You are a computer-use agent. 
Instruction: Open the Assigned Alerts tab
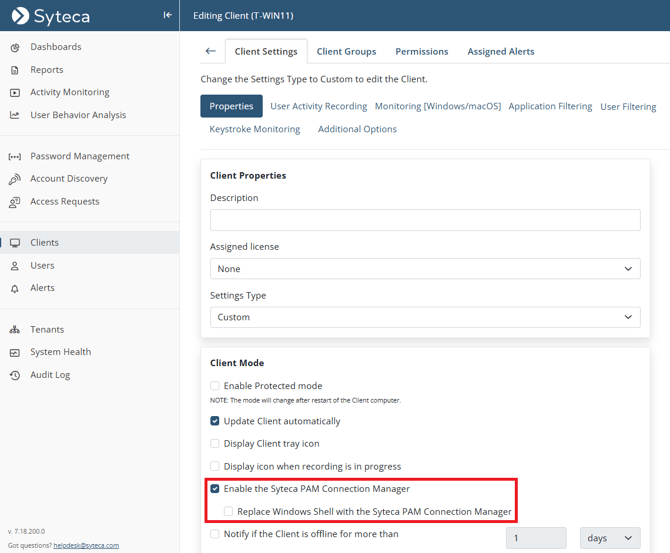click(x=501, y=51)
